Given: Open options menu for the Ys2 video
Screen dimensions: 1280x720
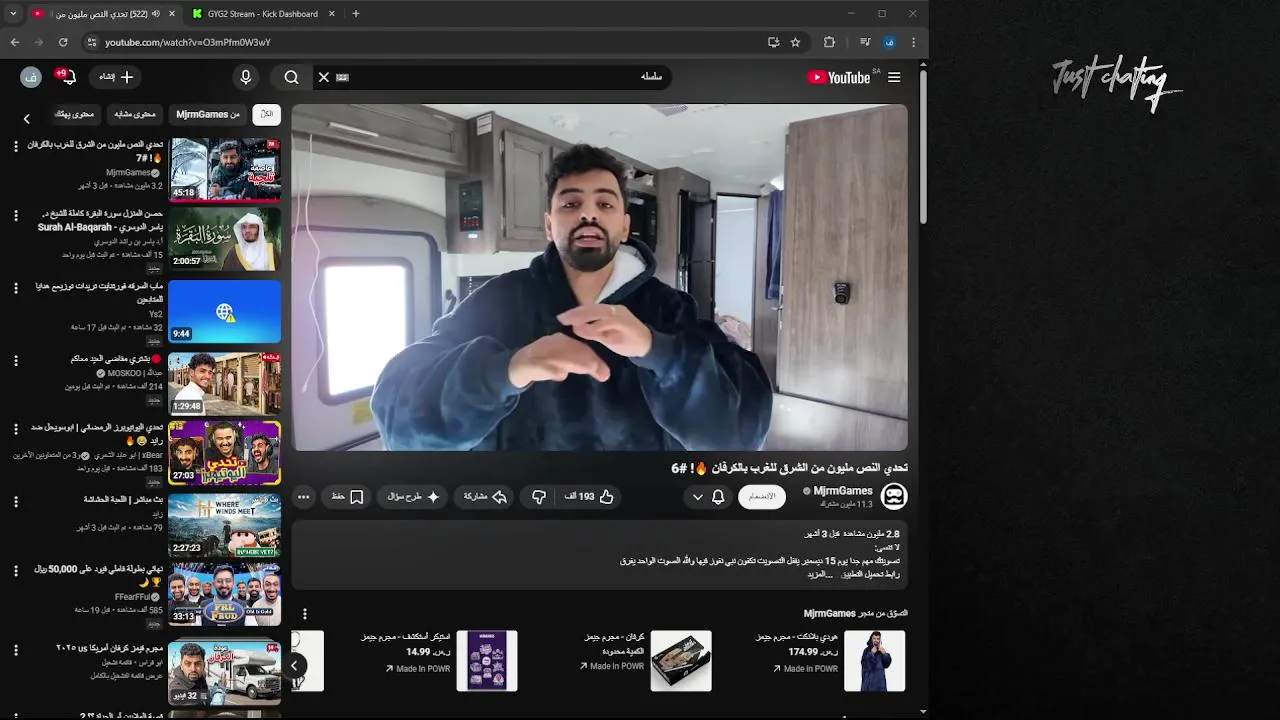Looking at the screenshot, I should coord(15,288).
